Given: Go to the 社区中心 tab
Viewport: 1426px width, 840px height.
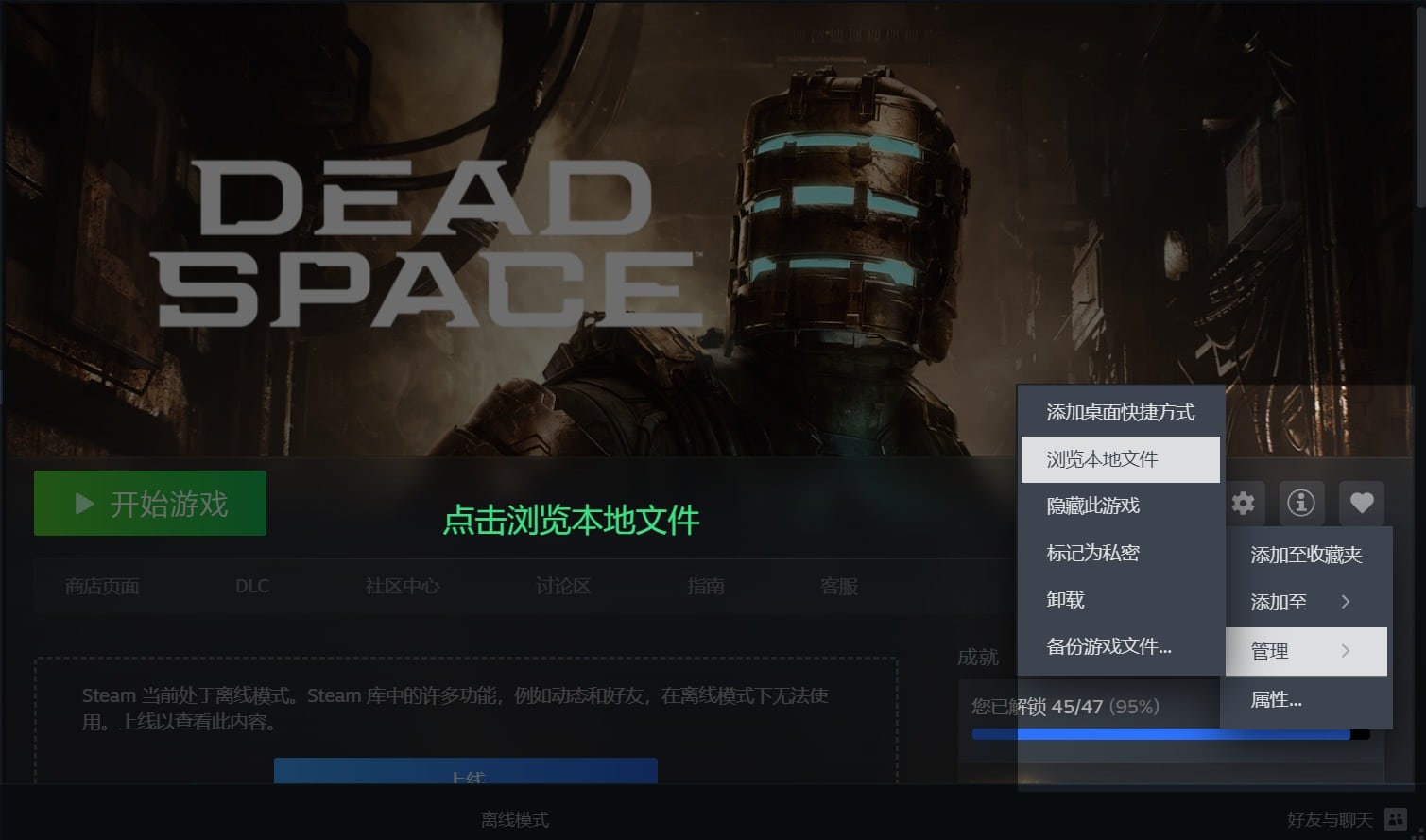Looking at the screenshot, I should (x=403, y=587).
